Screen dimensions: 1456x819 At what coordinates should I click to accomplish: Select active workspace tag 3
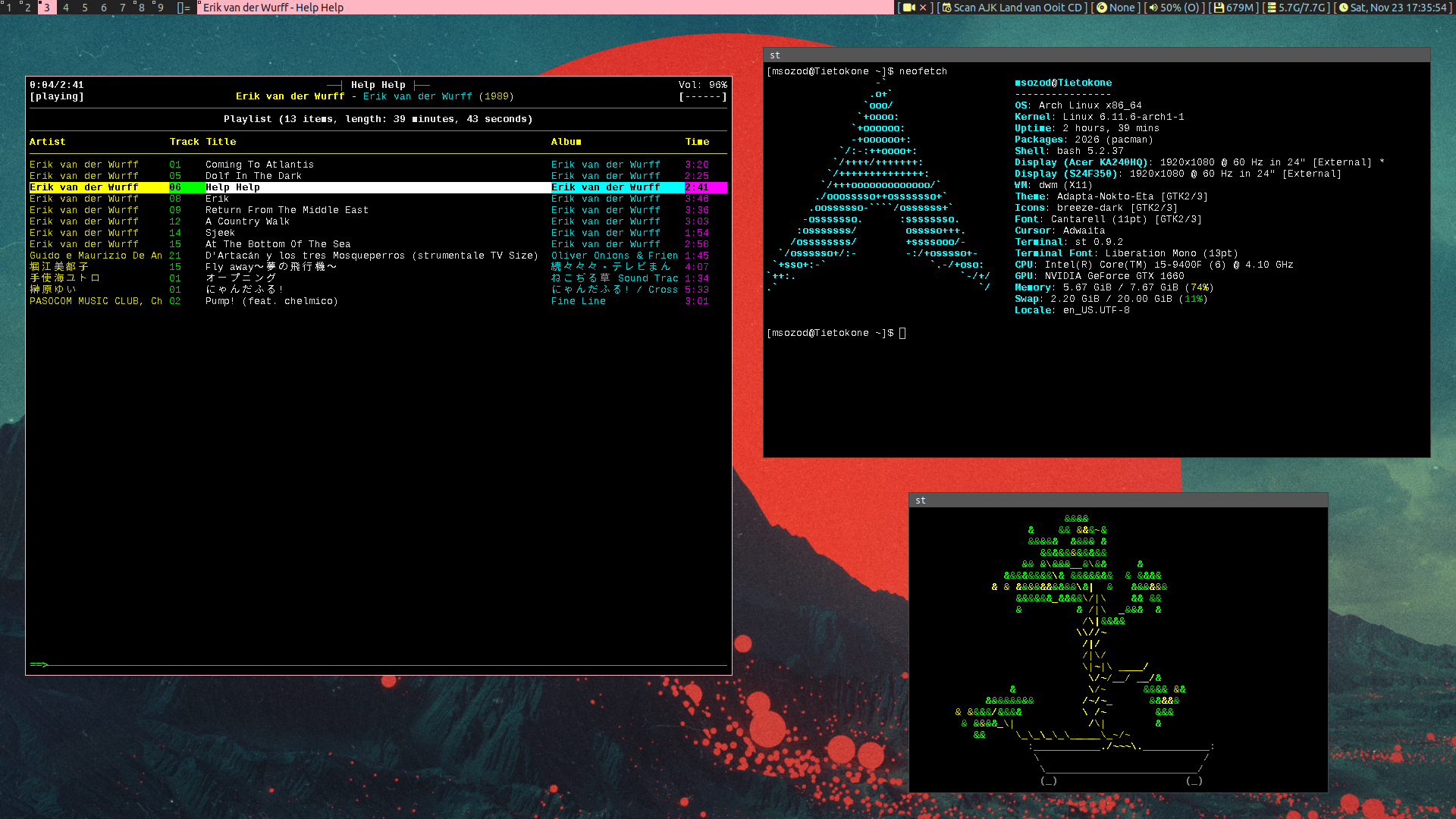tap(47, 8)
